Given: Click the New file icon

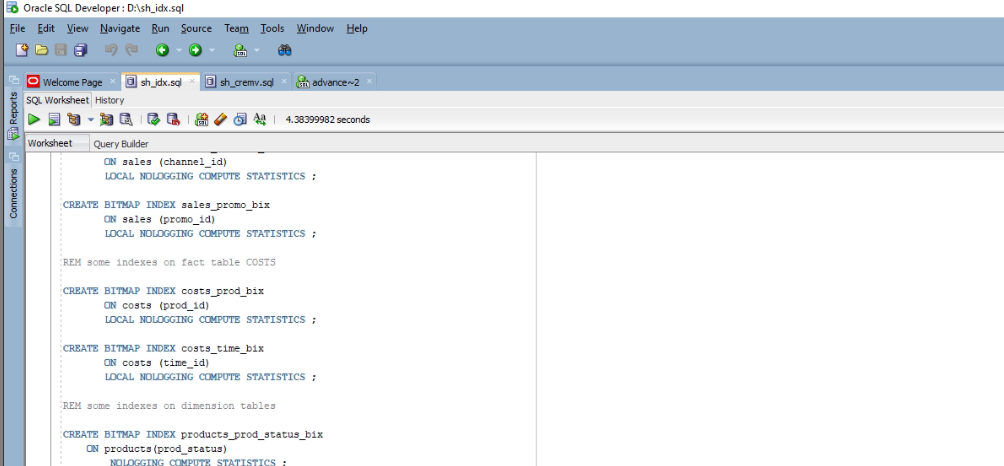Looking at the screenshot, I should (22, 50).
